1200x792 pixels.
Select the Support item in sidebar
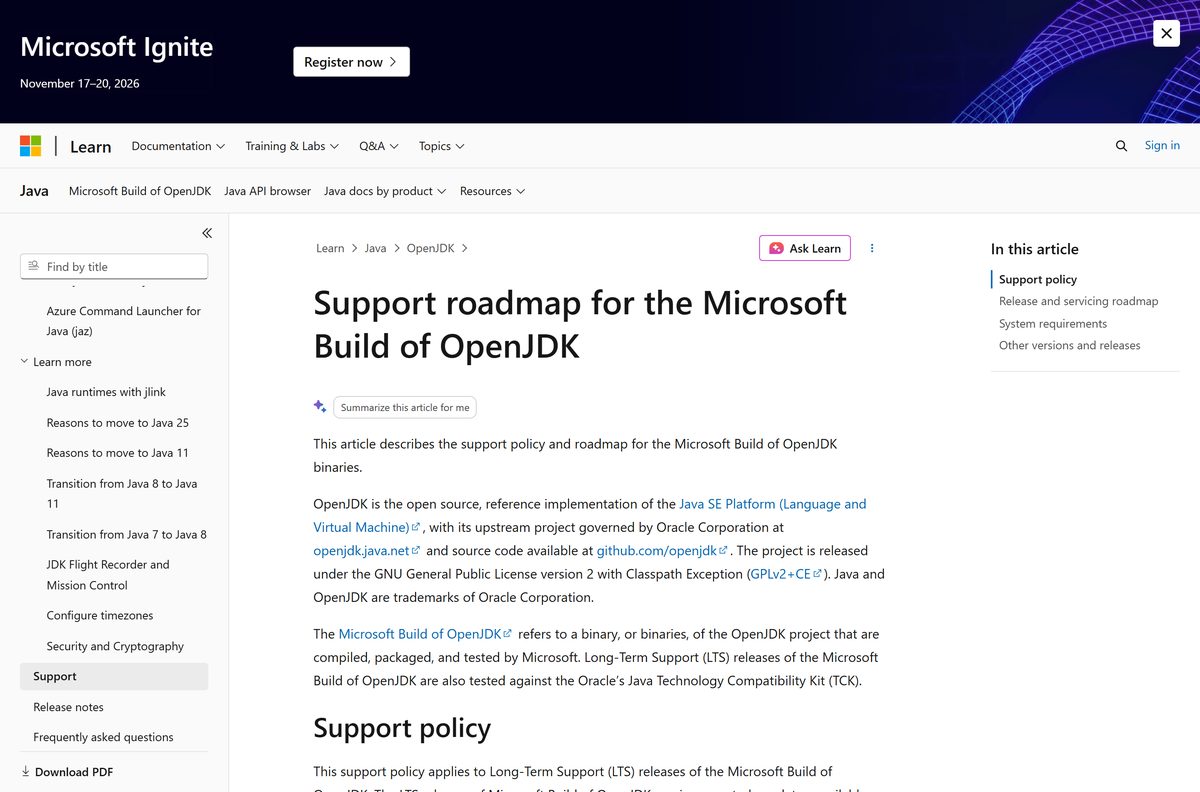[x=114, y=676]
